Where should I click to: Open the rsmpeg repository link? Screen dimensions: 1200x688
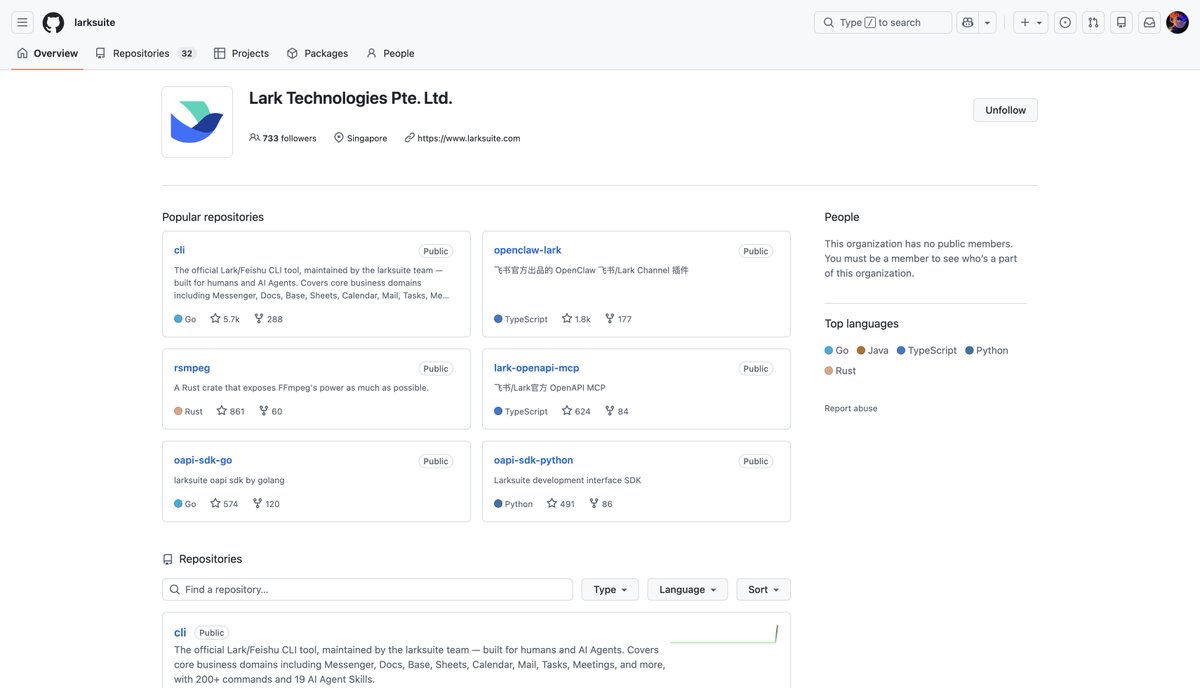point(192,368)
